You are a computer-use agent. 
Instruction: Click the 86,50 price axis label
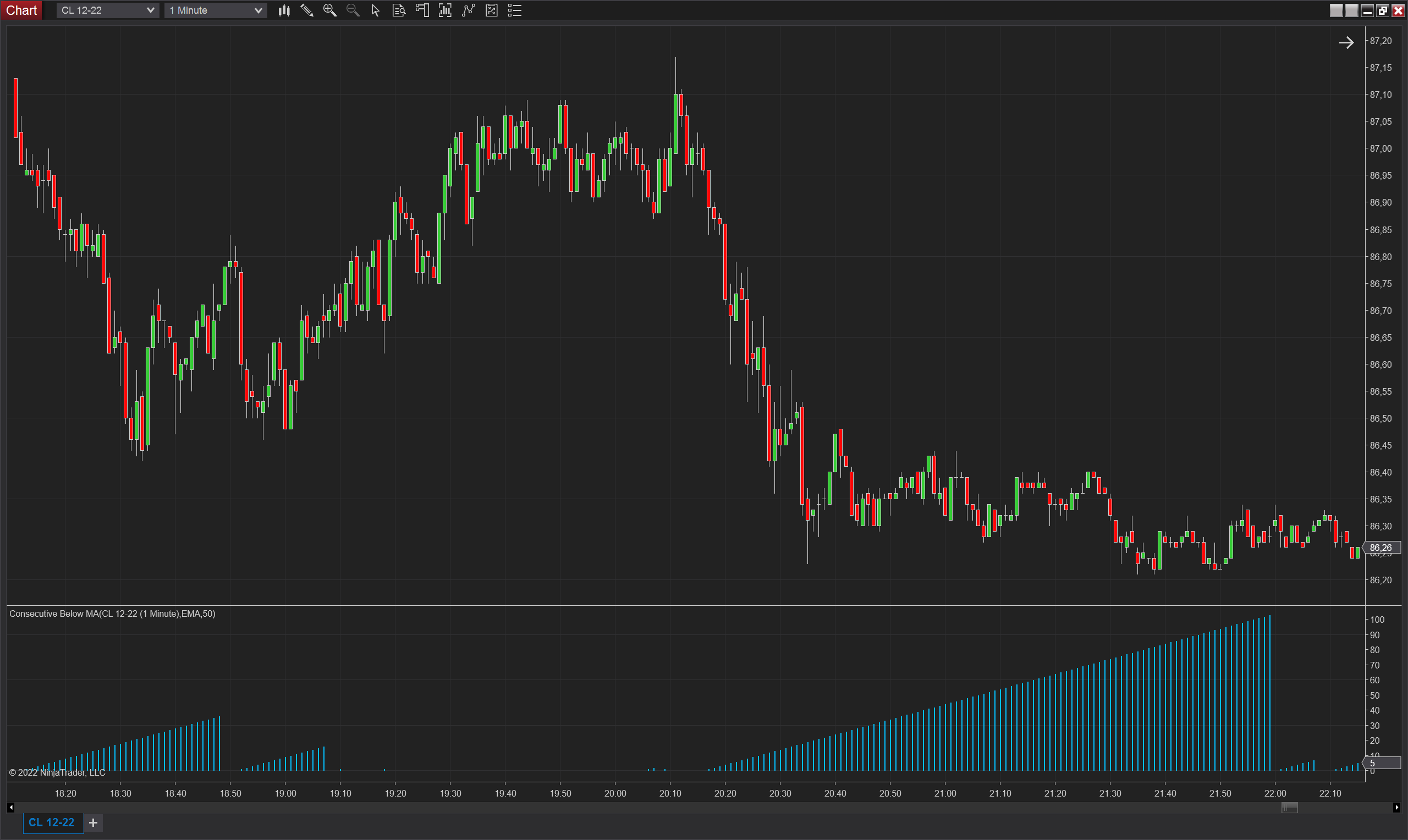pos(1380,418)
